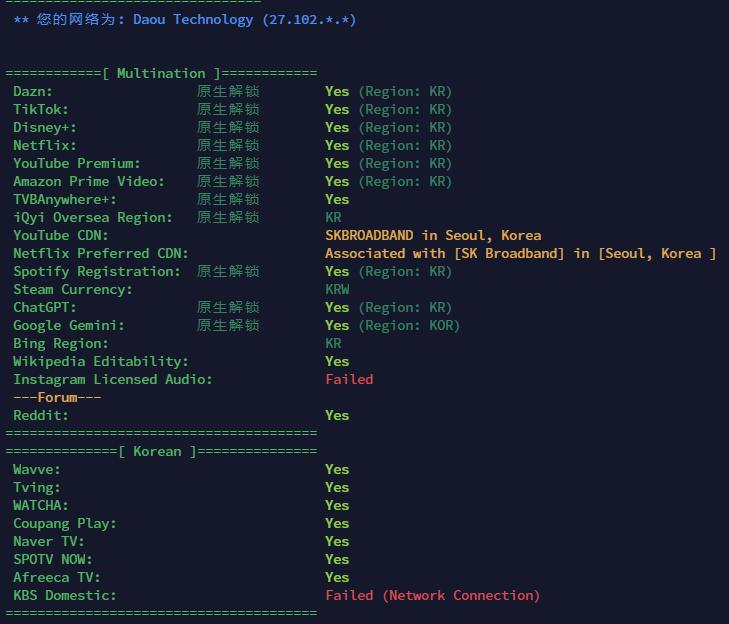Click the ChatGPT: label

(45, 307)
